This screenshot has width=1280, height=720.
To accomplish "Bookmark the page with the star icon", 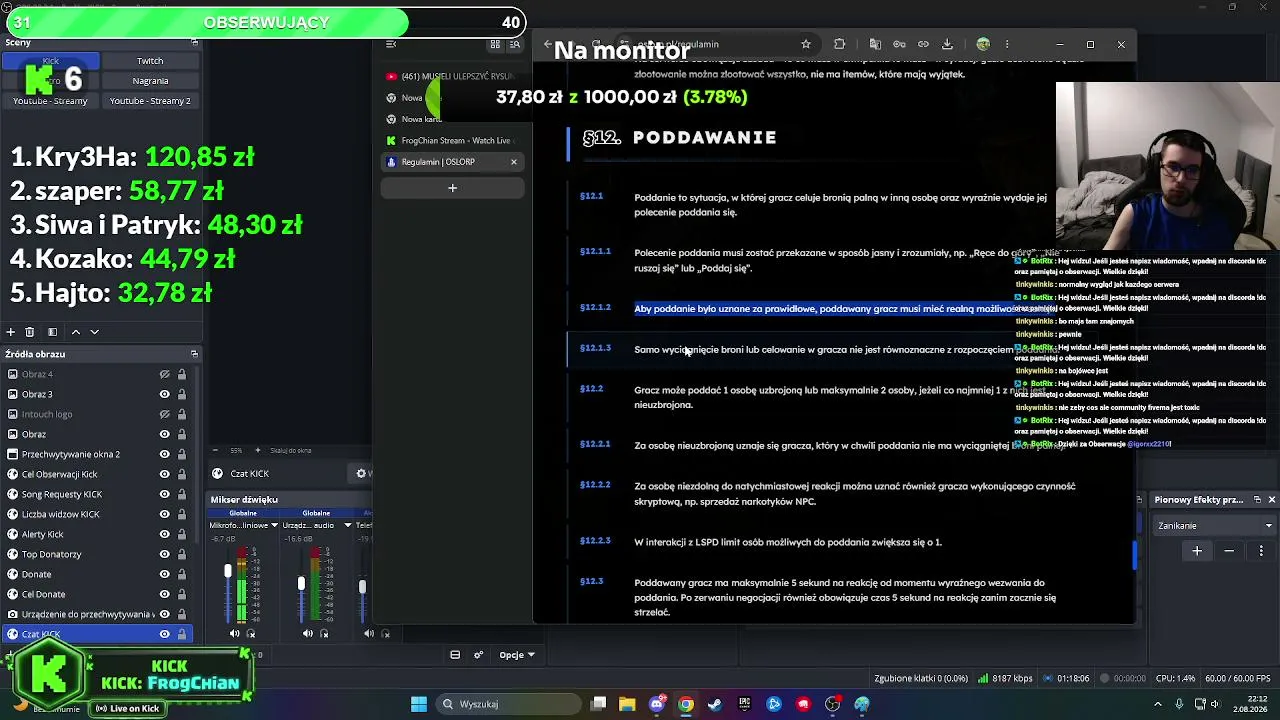I will (x=806, y=44).
